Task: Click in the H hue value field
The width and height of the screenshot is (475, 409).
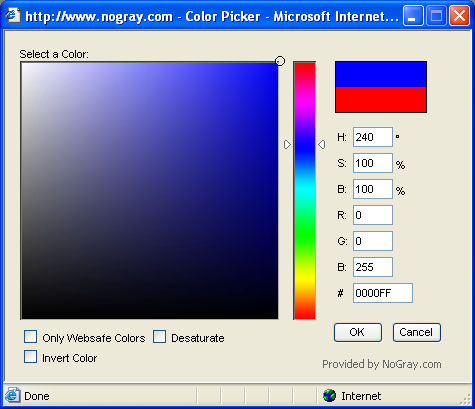Action: 373,137
